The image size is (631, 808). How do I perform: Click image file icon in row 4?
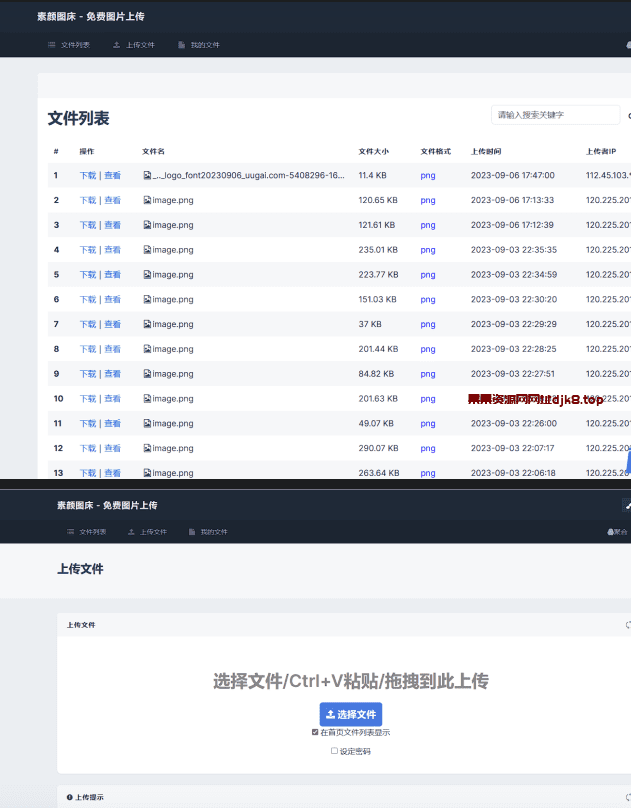[x=147, y=249]
